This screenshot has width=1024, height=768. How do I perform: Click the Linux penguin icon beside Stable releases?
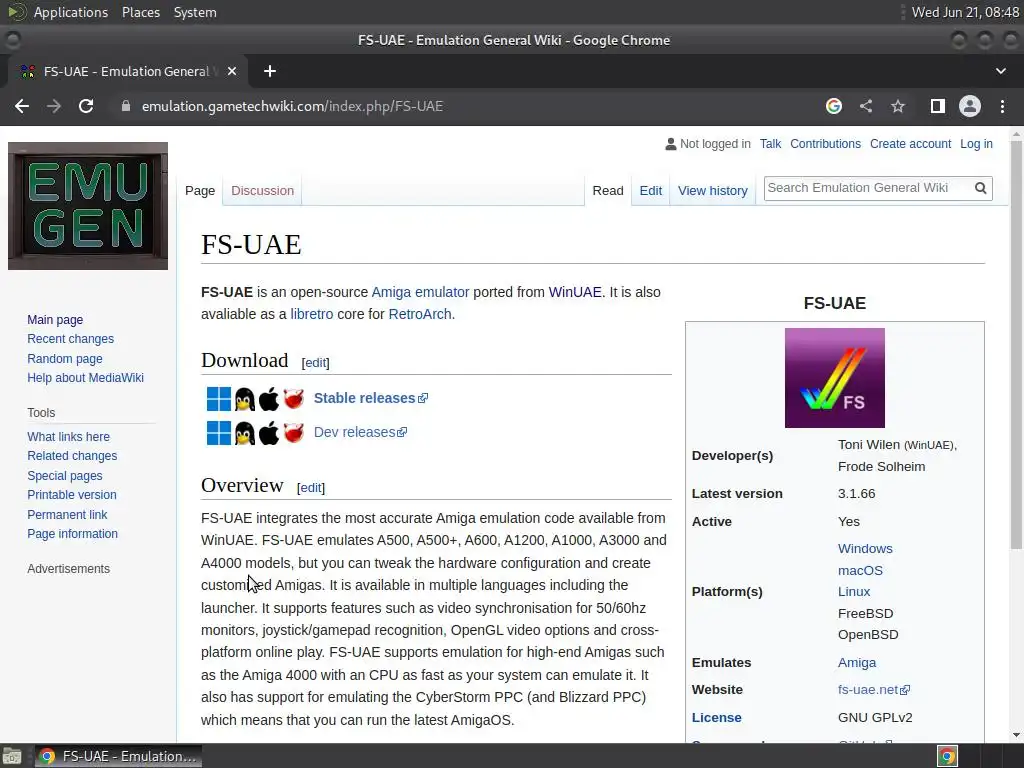click(x=245, y=399)
